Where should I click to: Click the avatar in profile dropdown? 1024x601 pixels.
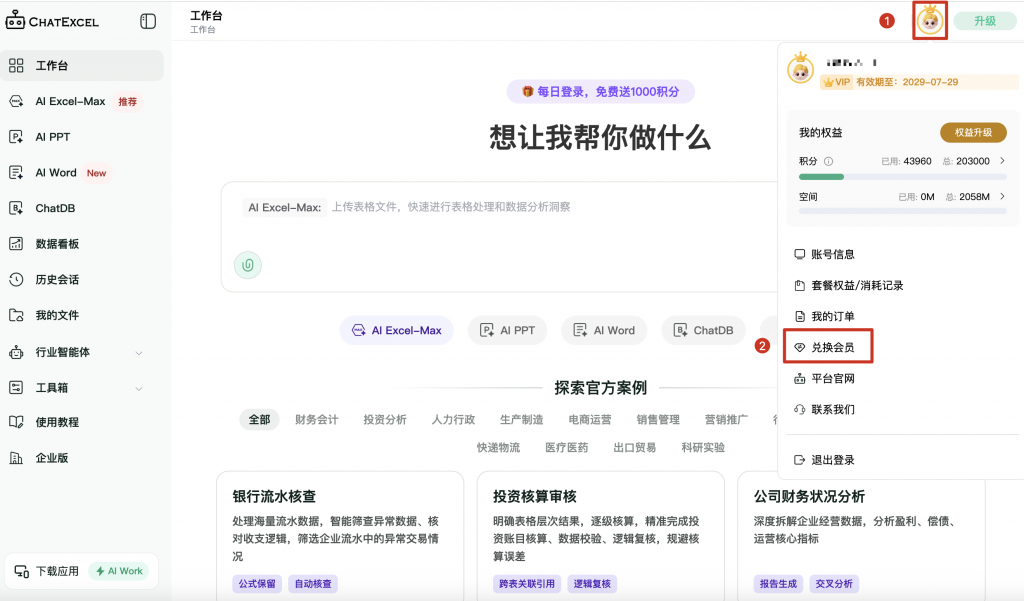click(801, 69)
